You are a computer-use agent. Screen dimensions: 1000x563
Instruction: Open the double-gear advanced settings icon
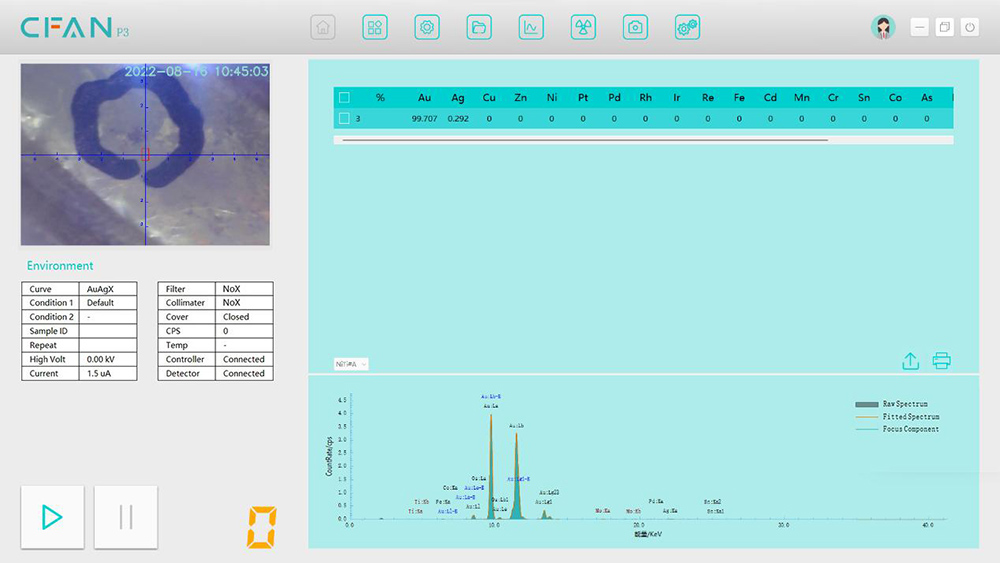pyautogui.click(x=688, y=27)
